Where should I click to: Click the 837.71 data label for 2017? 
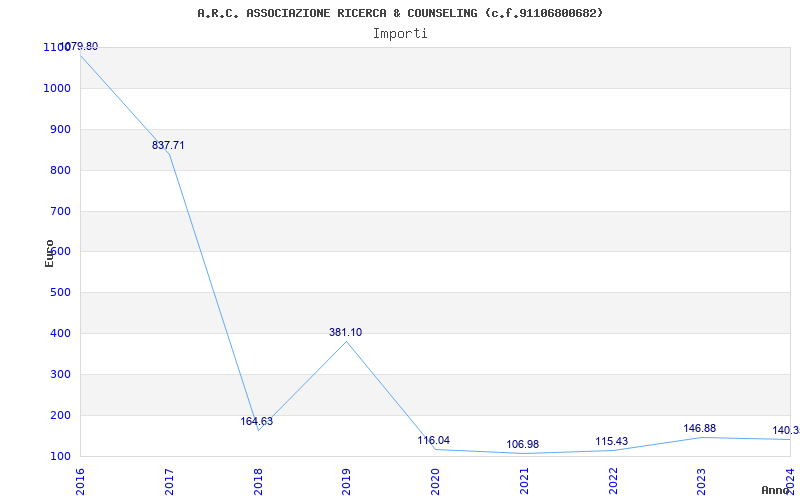pyautogui.click(x=168, y=145)
